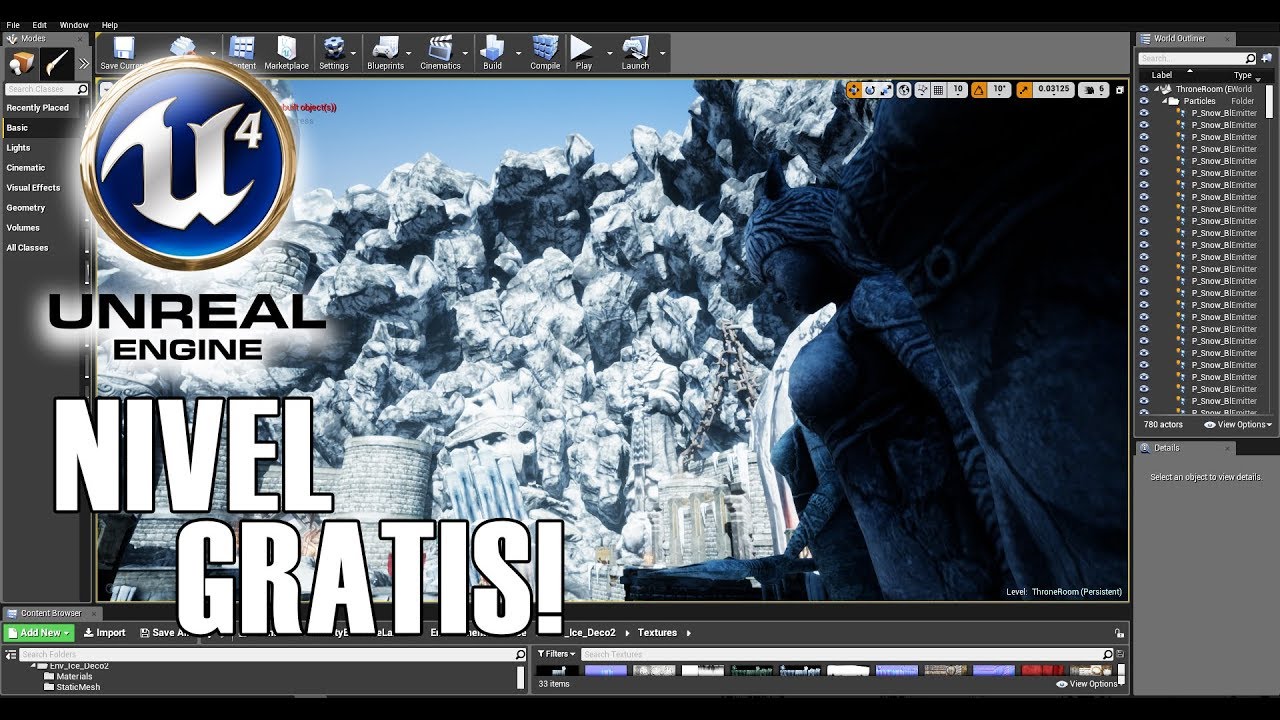This screenshot has width=1280, height=720.
Task: Open the Settings toolbar icon
Action: [x=333, y=53]
